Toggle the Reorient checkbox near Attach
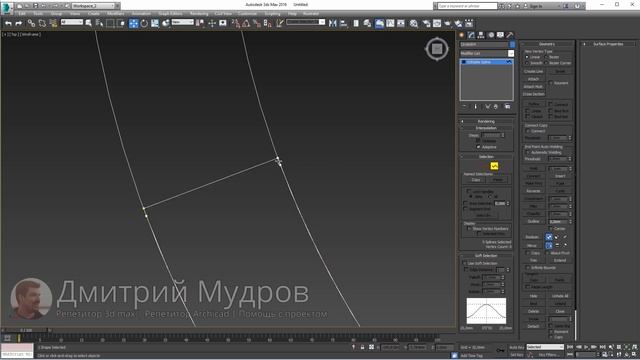 (551, 83)
